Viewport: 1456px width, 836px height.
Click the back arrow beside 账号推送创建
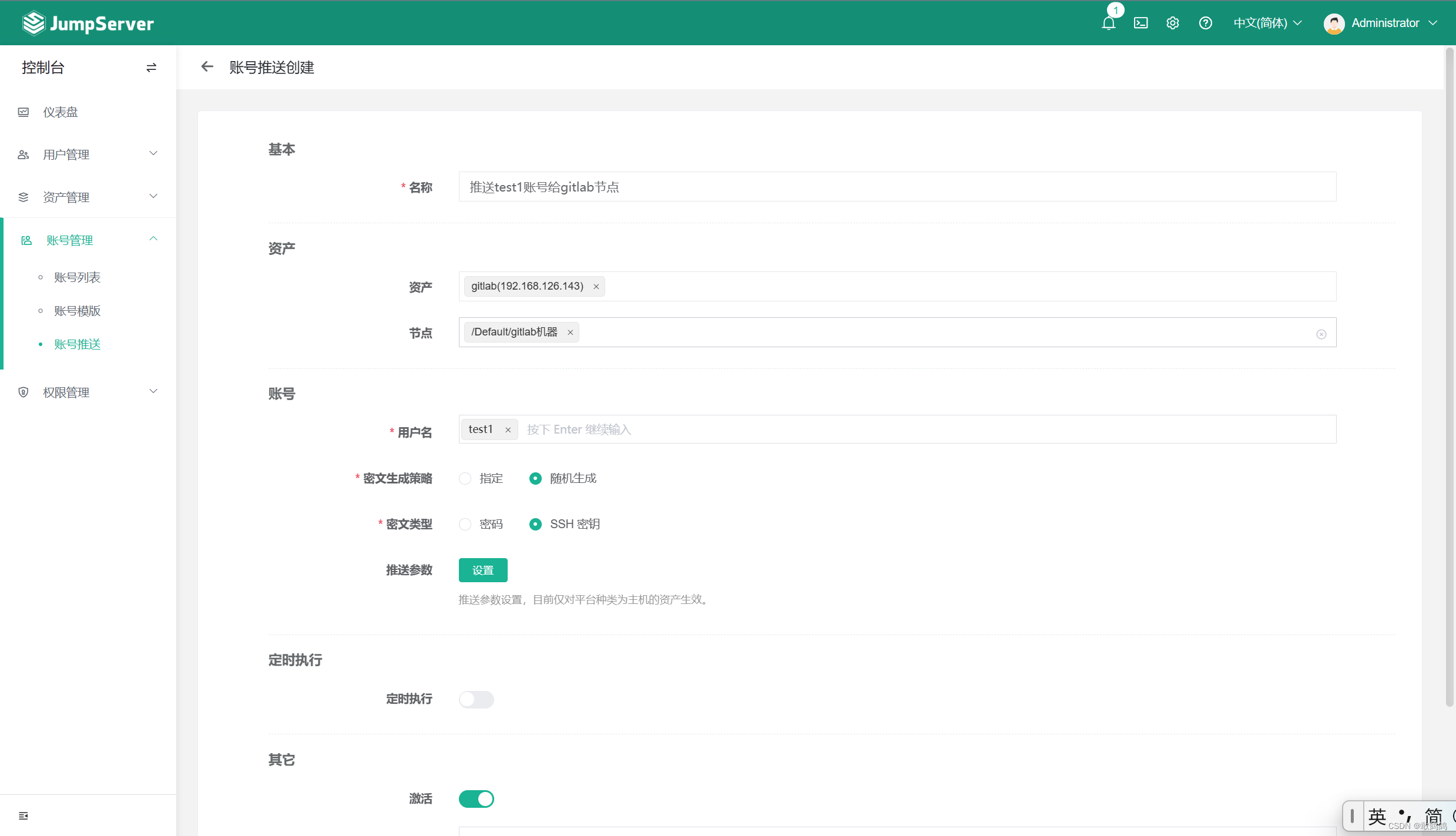coord(207,67)
